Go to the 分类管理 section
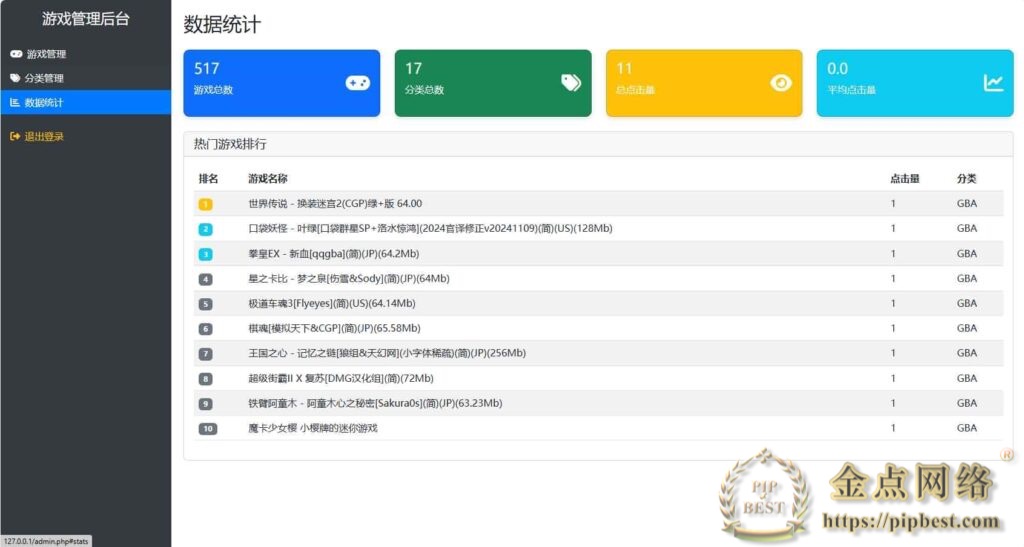1024x547 pixels. click(45, 78)
